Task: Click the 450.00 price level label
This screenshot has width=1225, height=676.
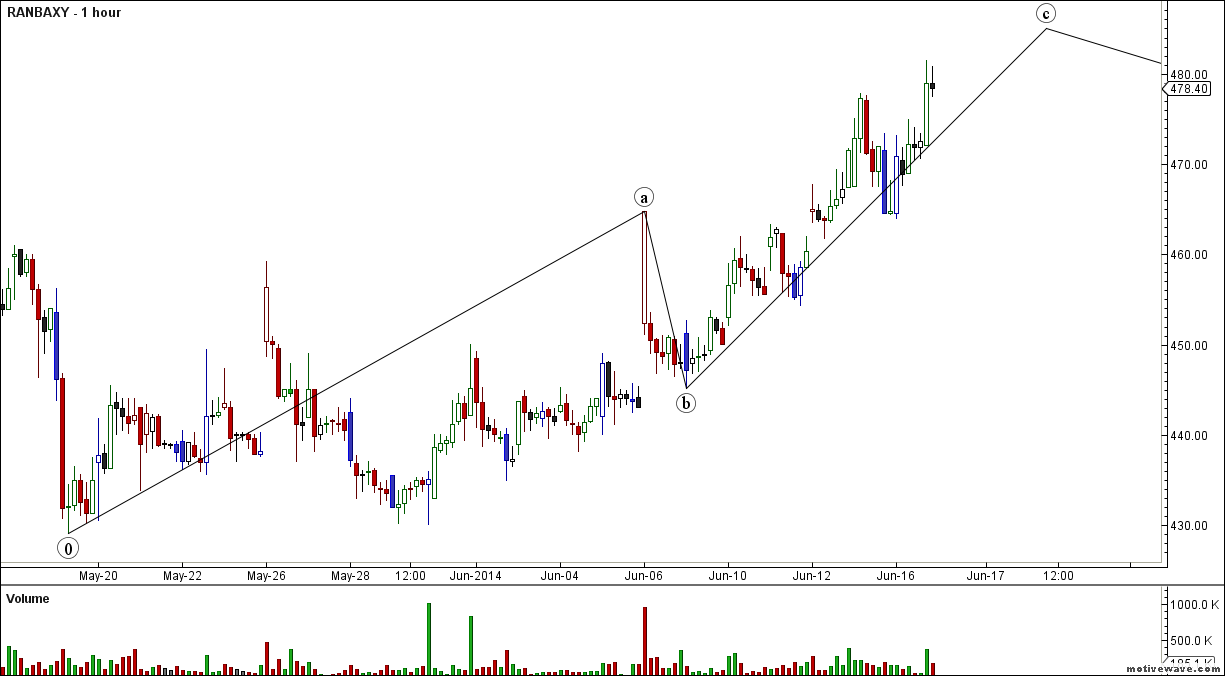Action: tap(1189, 345)
